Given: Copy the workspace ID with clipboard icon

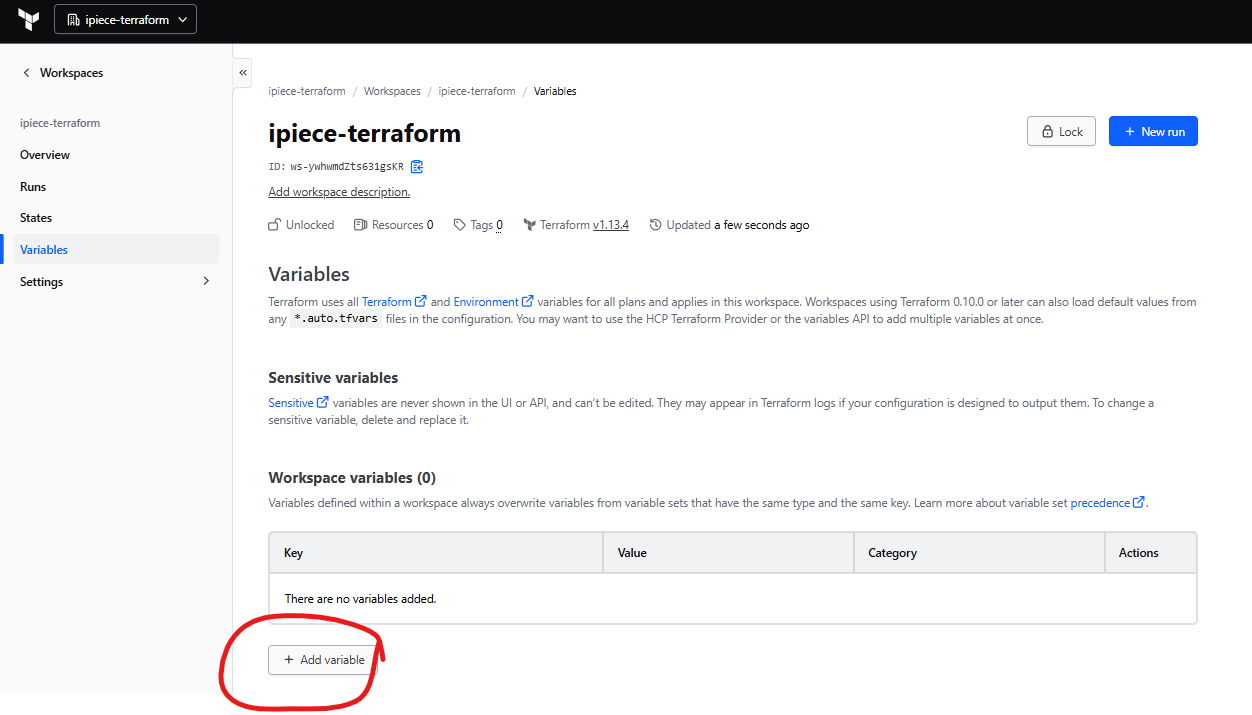Looking at the screenshot, I should click(417, 167).
